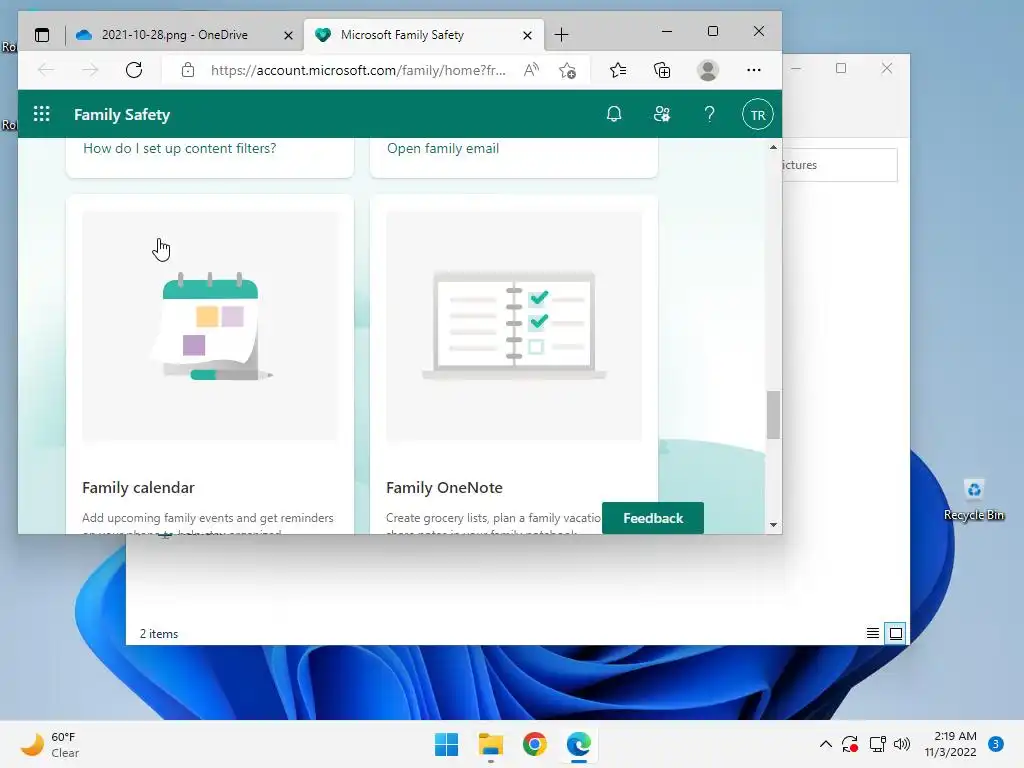Refresh the Family Safety page

pyautogui.click(x=134, y=70)
